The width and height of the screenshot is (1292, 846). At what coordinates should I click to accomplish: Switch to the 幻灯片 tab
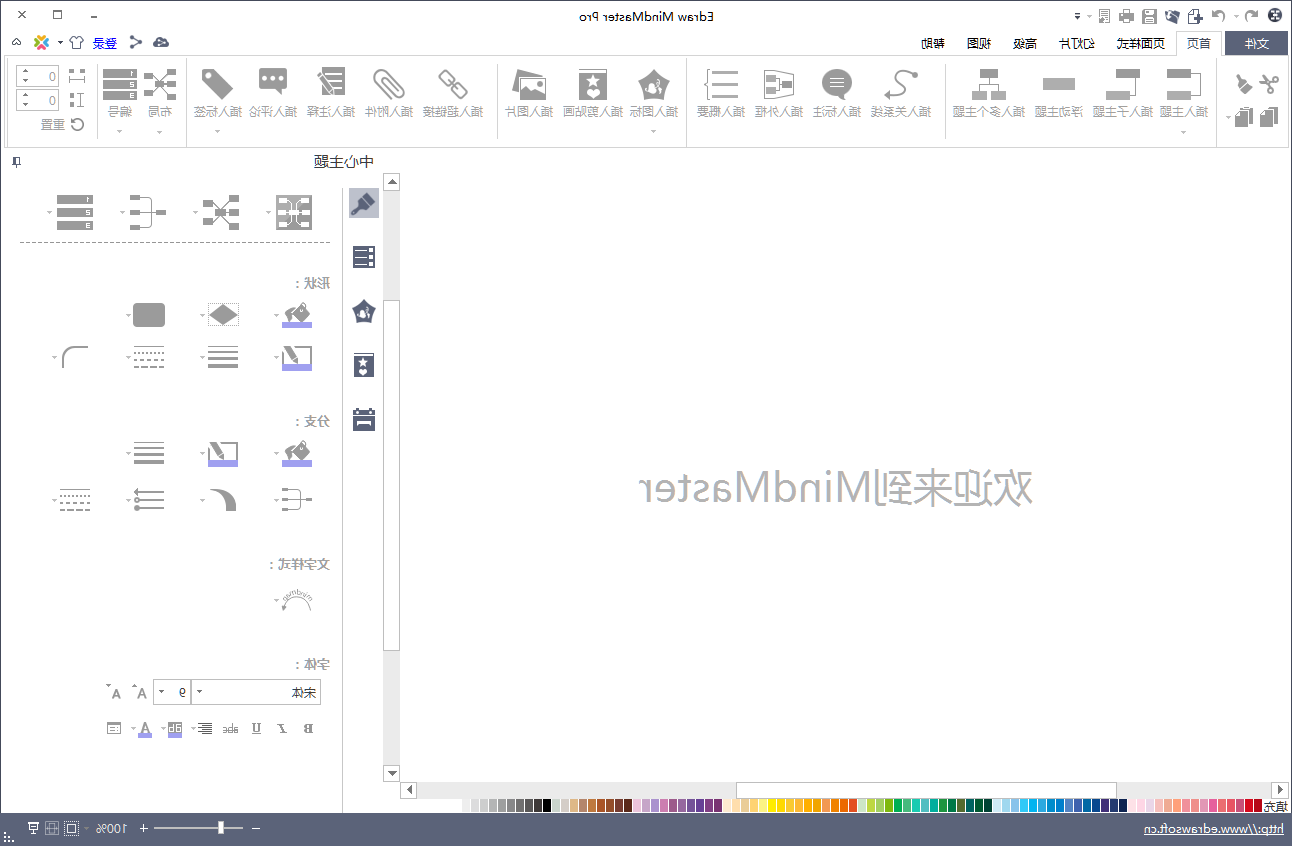point(1075,43)
